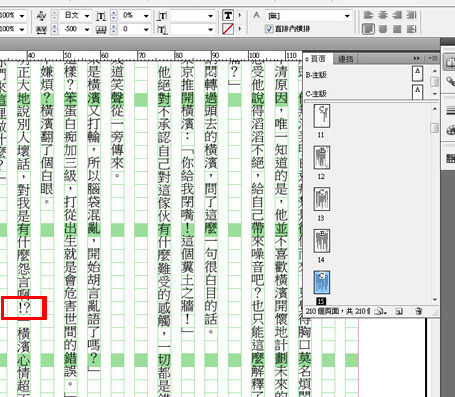
Task: Click the mojikumi after-character icon in the lower row
Action: click(x=162, y=30)
